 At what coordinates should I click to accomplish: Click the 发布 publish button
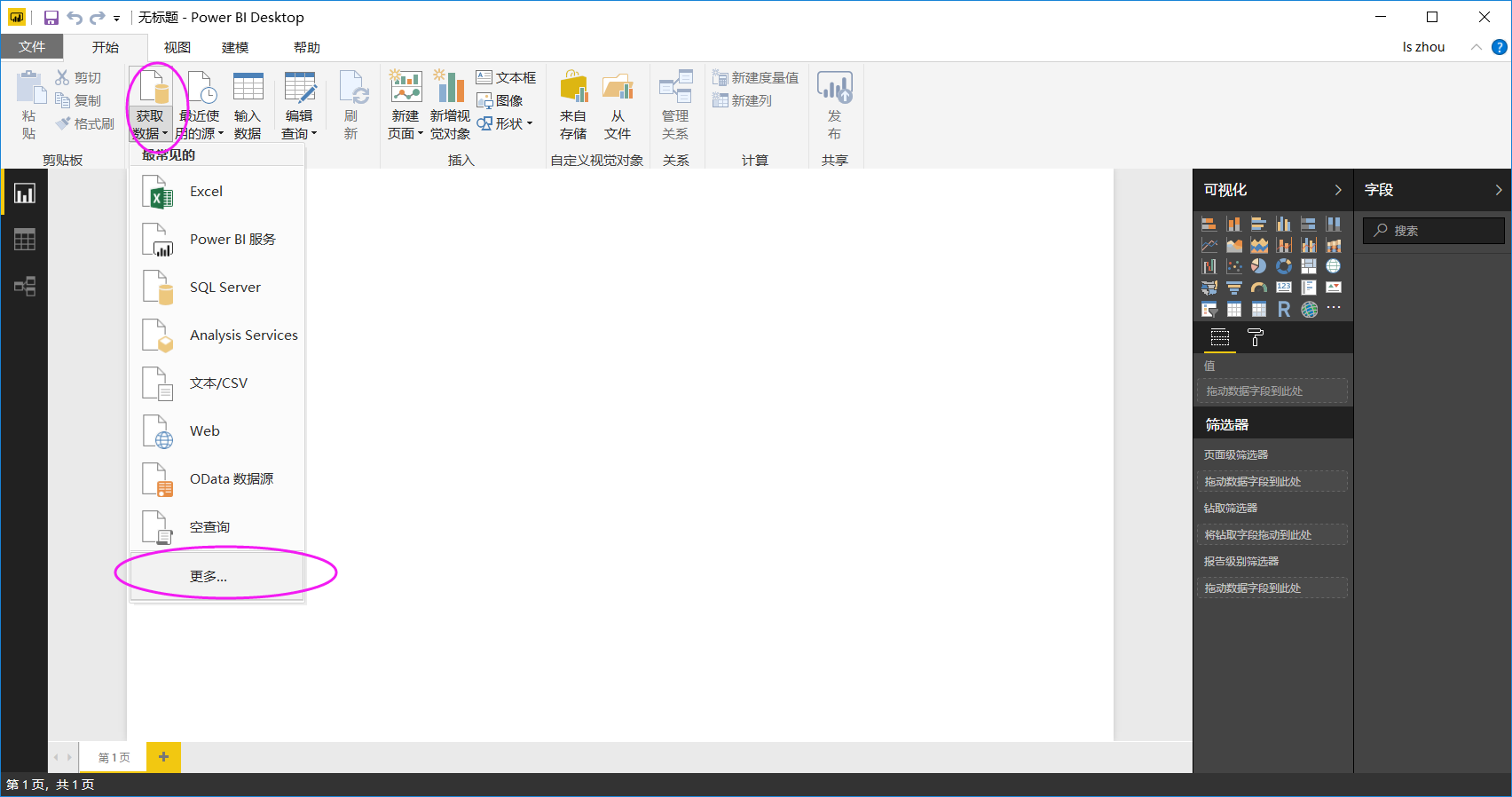tap(834, 106)
